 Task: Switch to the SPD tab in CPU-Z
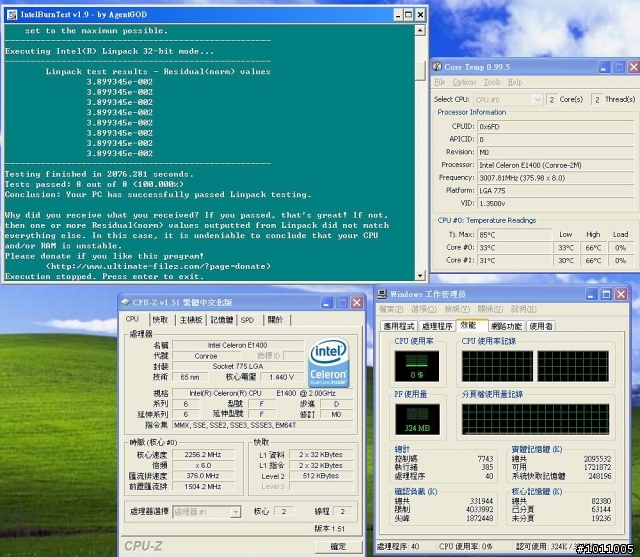pos(247,320)
